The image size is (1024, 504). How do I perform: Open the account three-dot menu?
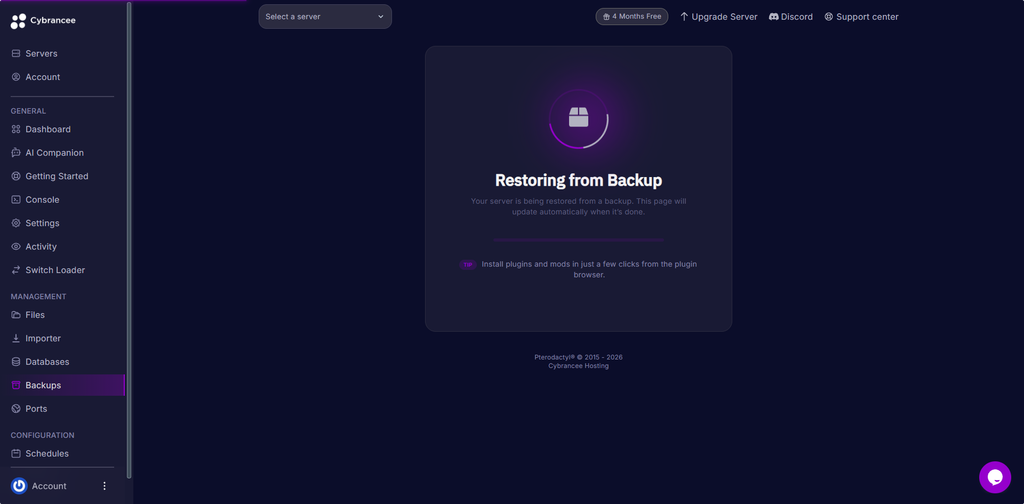[x=104, y=486]
